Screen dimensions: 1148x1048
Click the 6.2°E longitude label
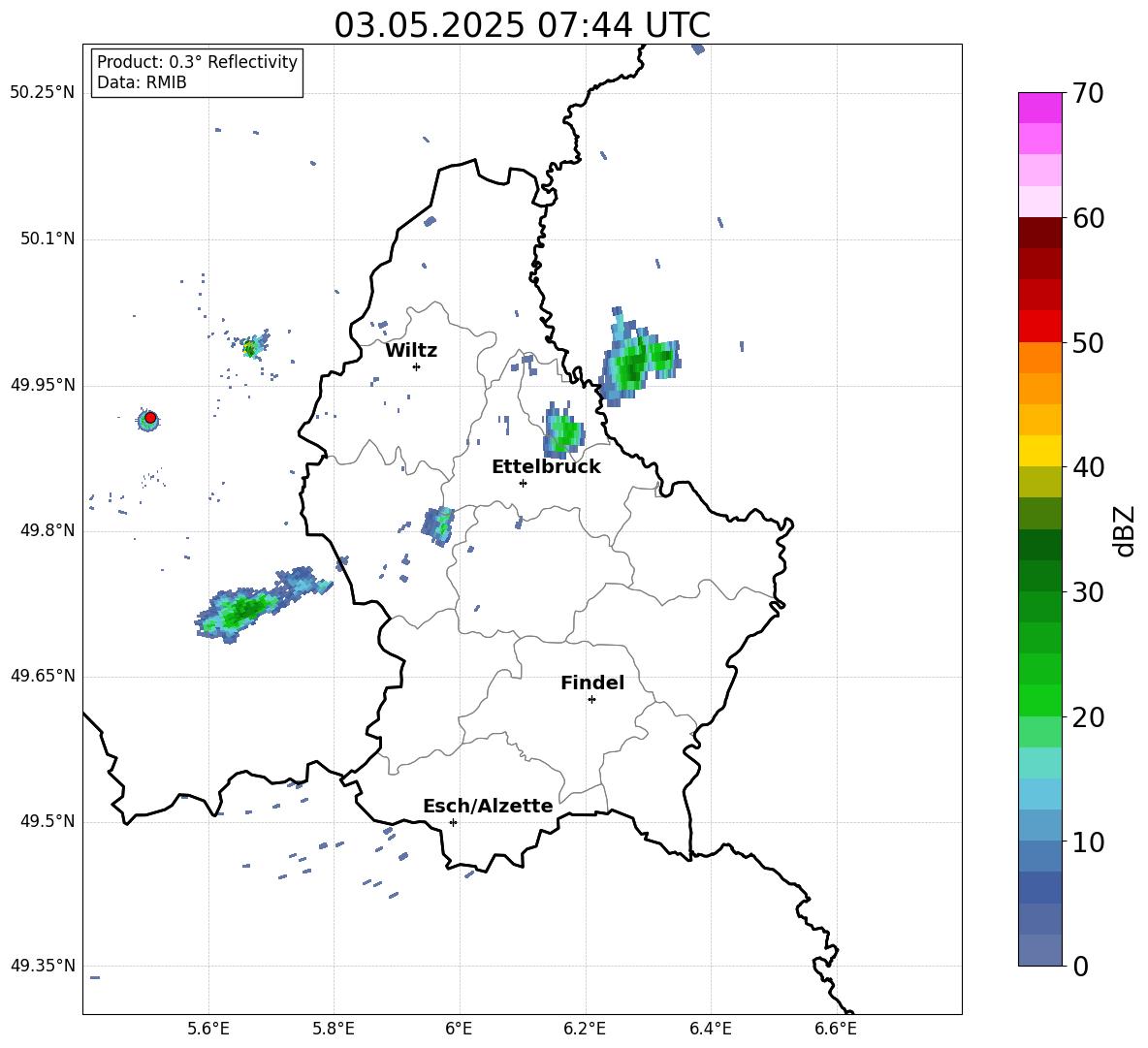click(585, 1029)
